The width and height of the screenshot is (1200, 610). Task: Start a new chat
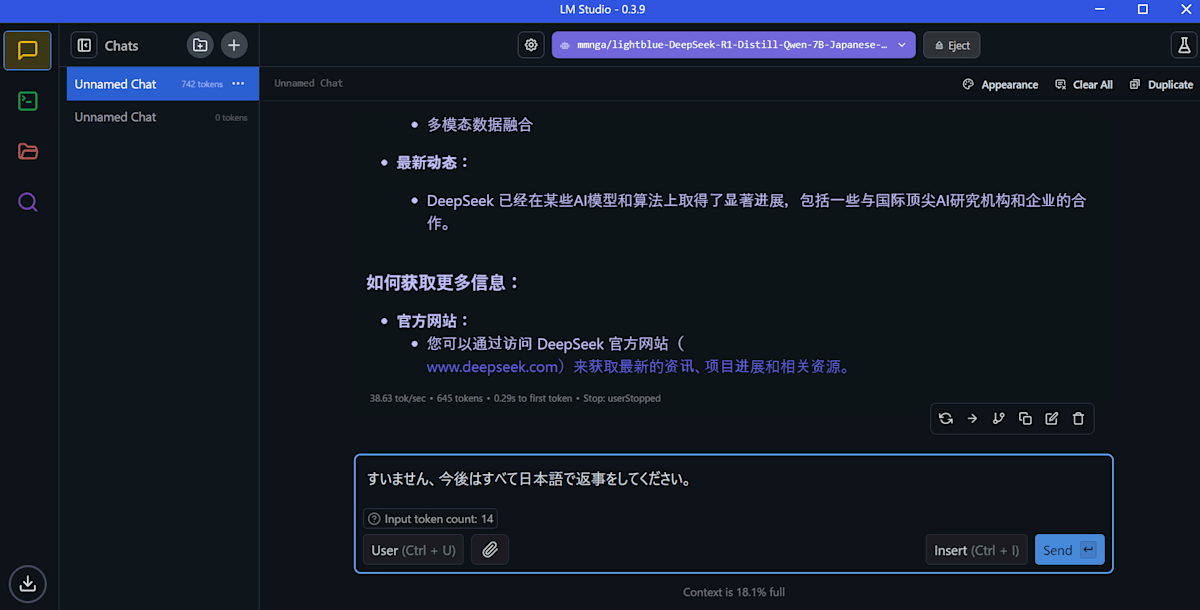234,45
